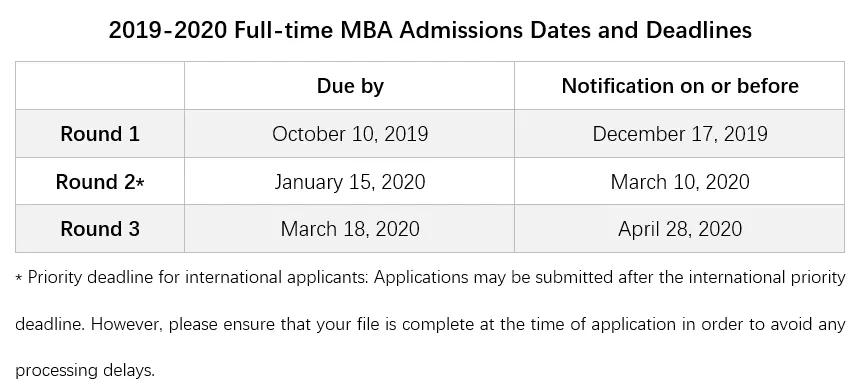The height and width of the screenshot is (390, 865).
Task: Click the empty top-left table cell
Action: click(x=100, y=86)
